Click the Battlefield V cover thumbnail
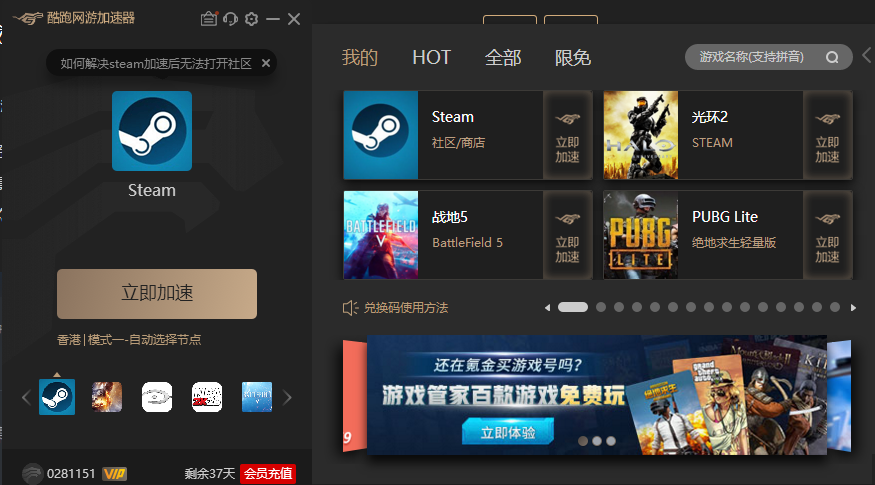Viewport: 875px width, 485px height. 381,235
